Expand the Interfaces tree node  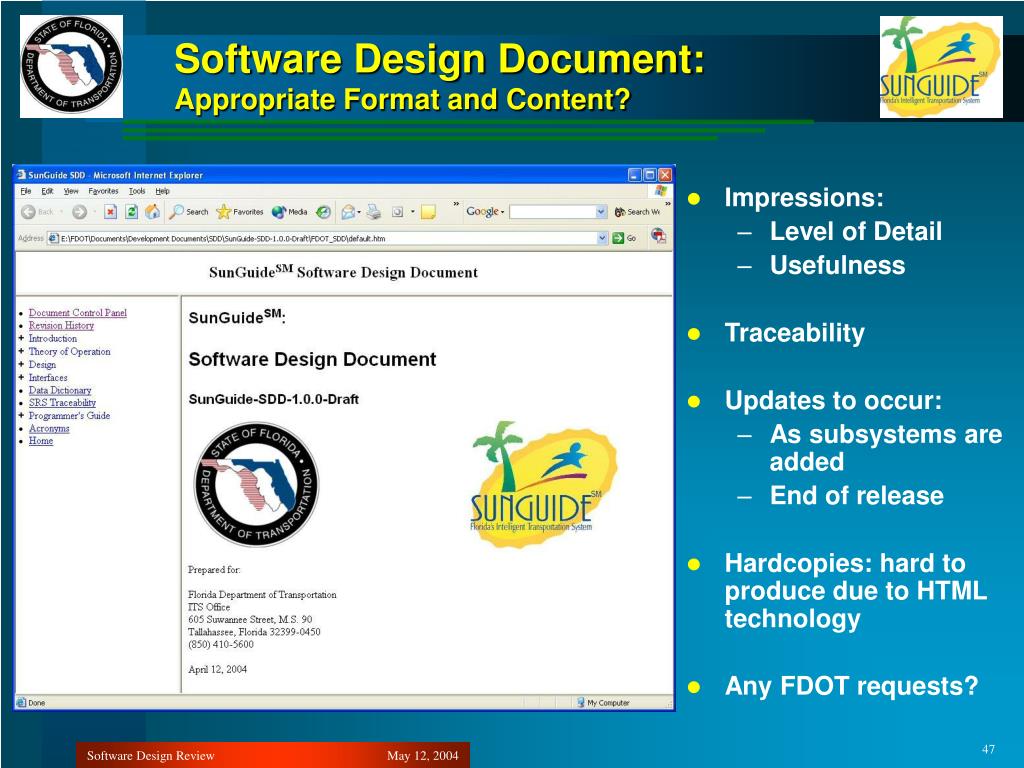(x=21, y=377)
